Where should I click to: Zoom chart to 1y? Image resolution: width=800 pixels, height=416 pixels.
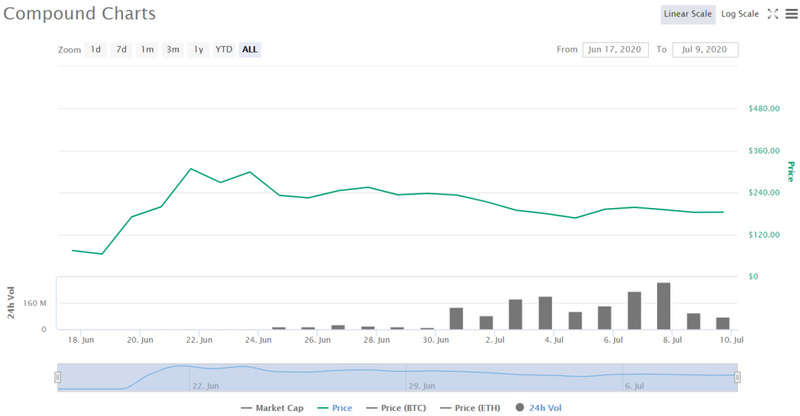point(198,49)
